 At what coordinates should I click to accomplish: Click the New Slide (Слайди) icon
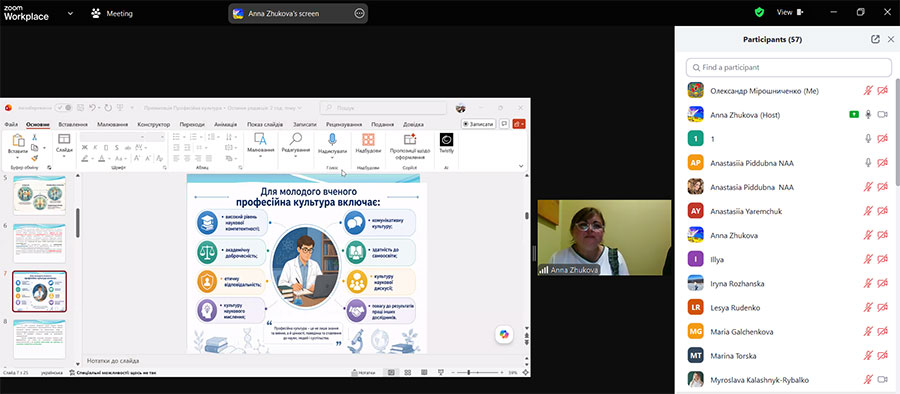tap(64, 138)
